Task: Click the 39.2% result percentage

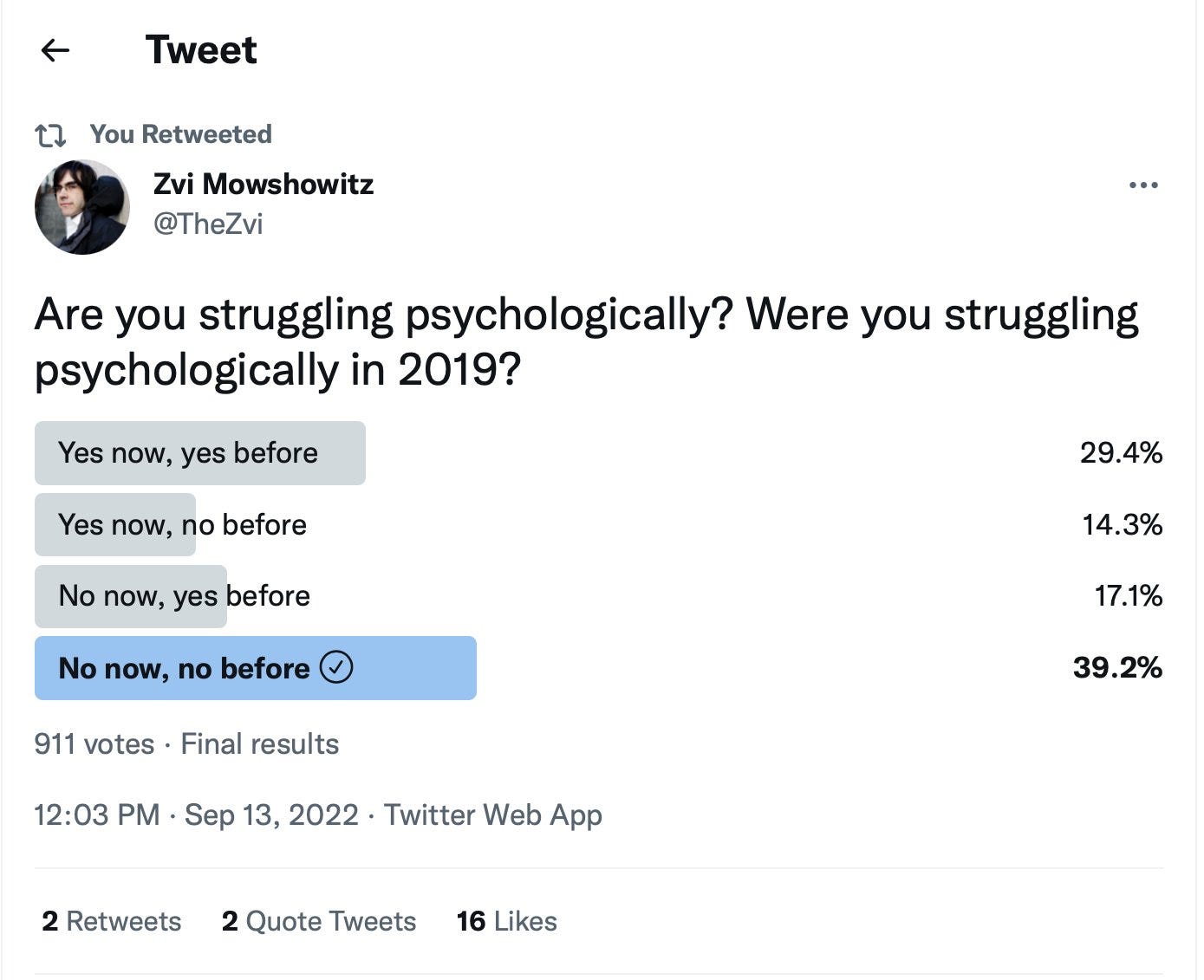Action: (x=1117, y=668)
